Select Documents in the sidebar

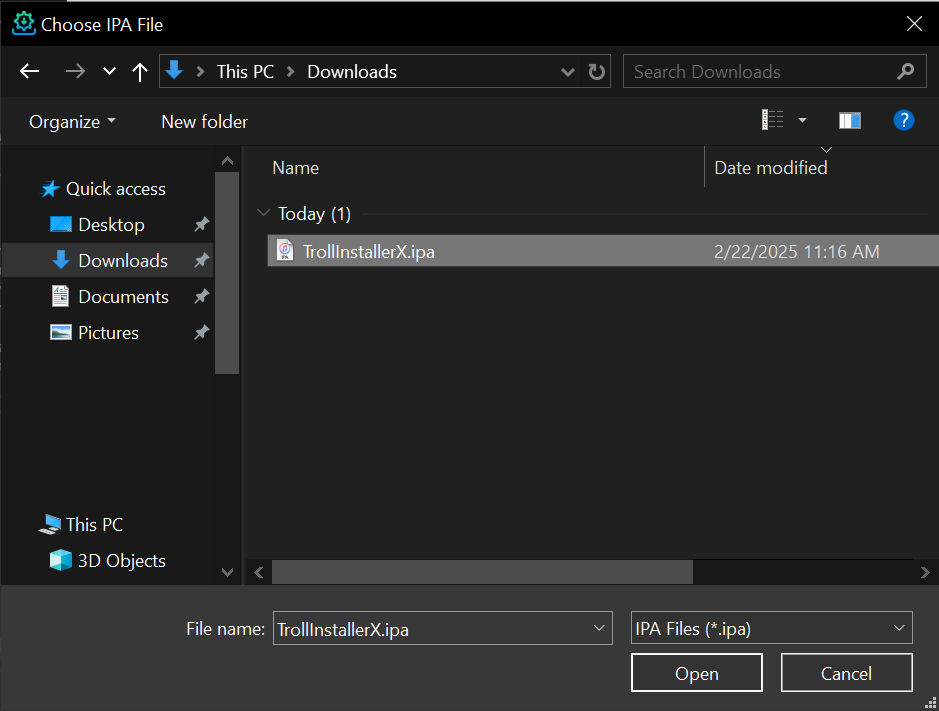pyautogui.click(x=123, y=297)
